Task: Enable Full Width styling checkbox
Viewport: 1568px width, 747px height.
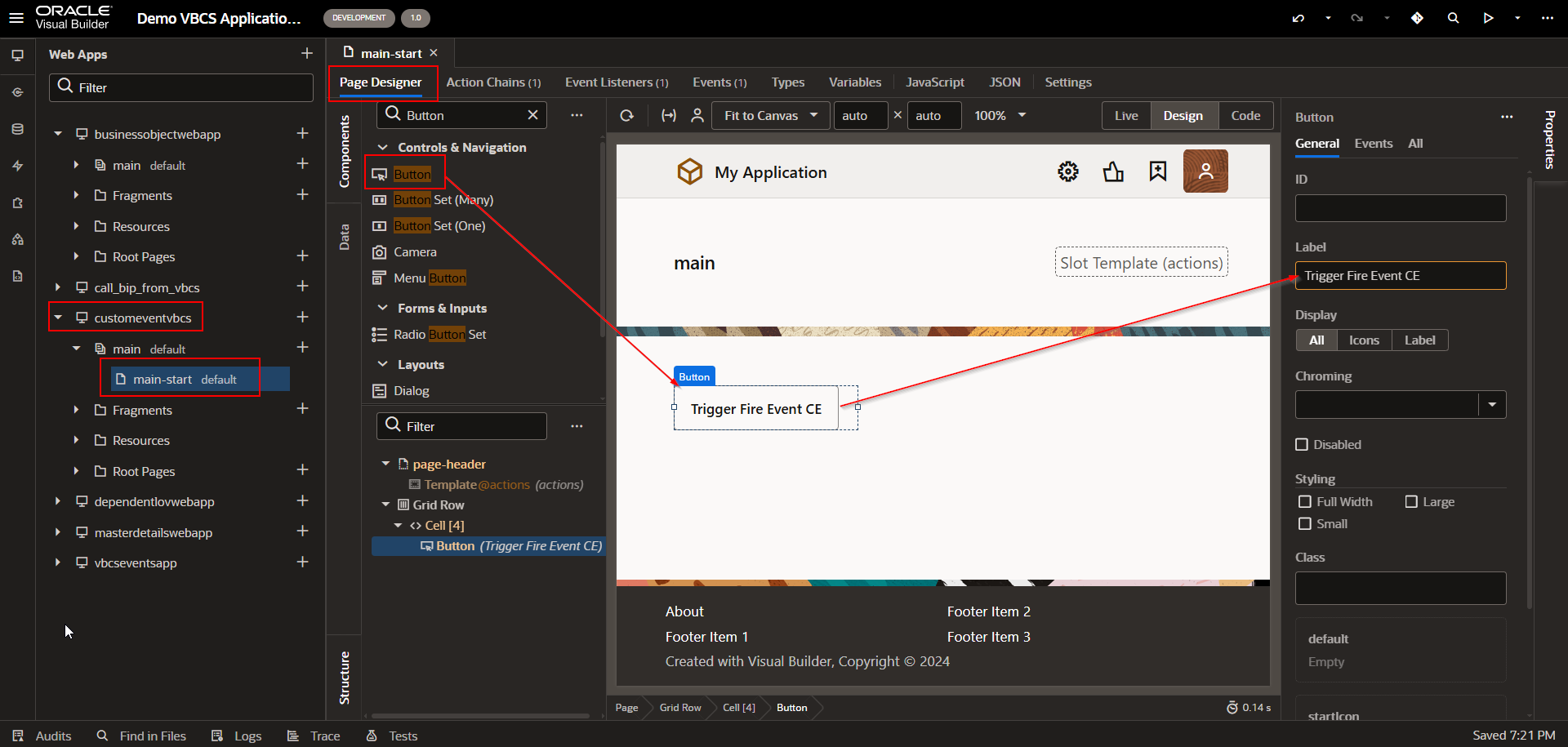Action: click(1305, 502)
